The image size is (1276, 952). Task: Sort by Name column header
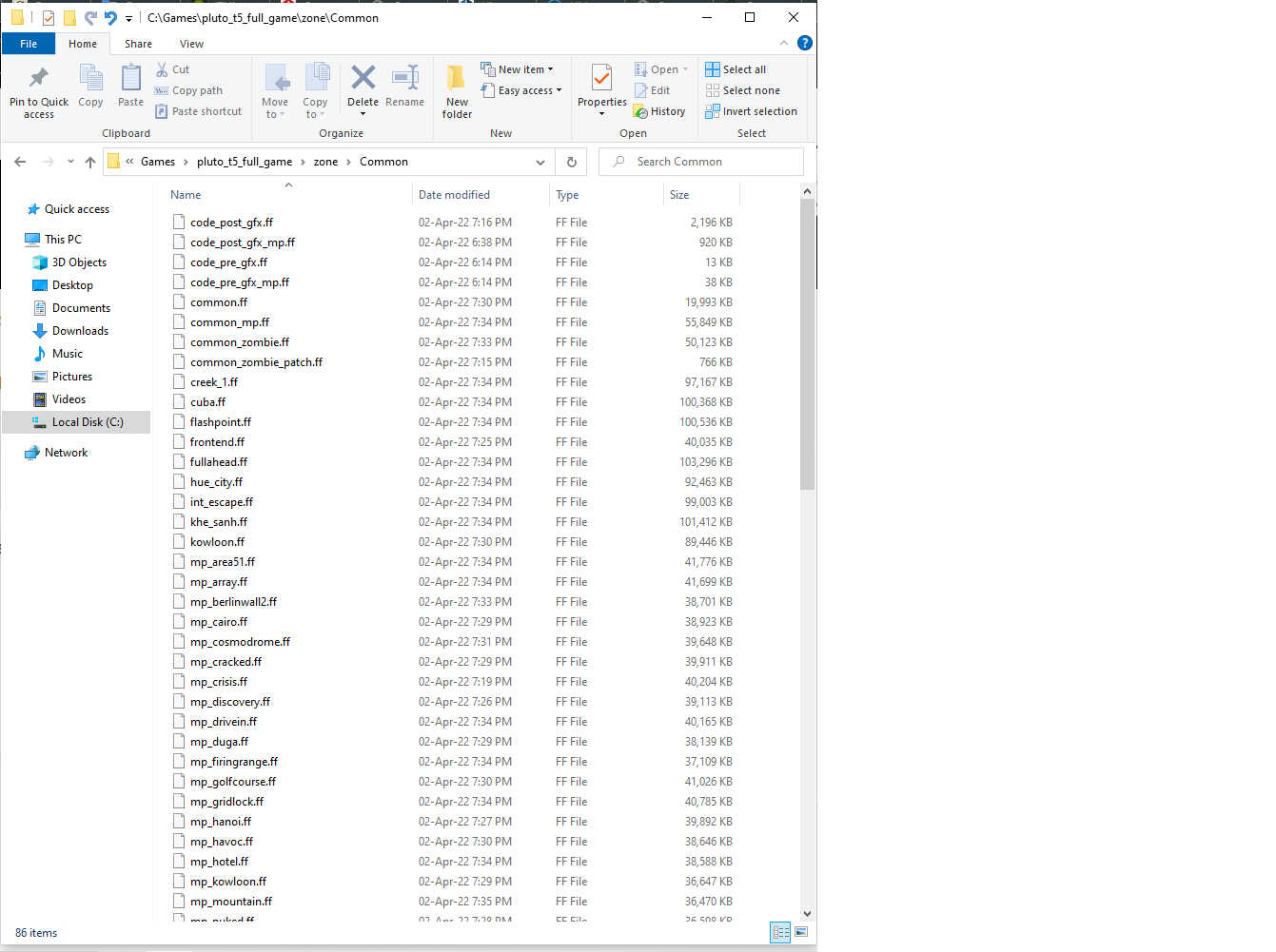tap(288, 195)
